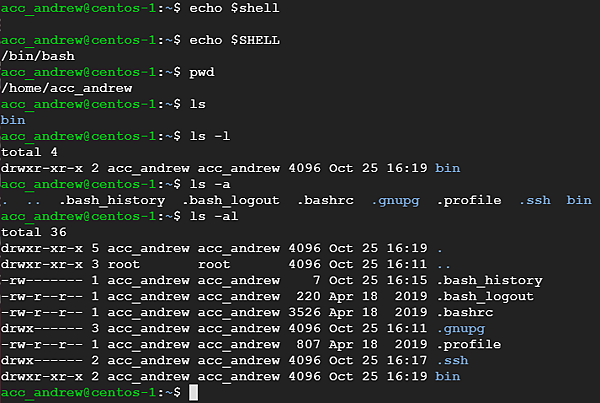This screenshot has width=600, height=403.
Task: Click .gnupg in the "ls -a" output row
Action: [396, 200]
